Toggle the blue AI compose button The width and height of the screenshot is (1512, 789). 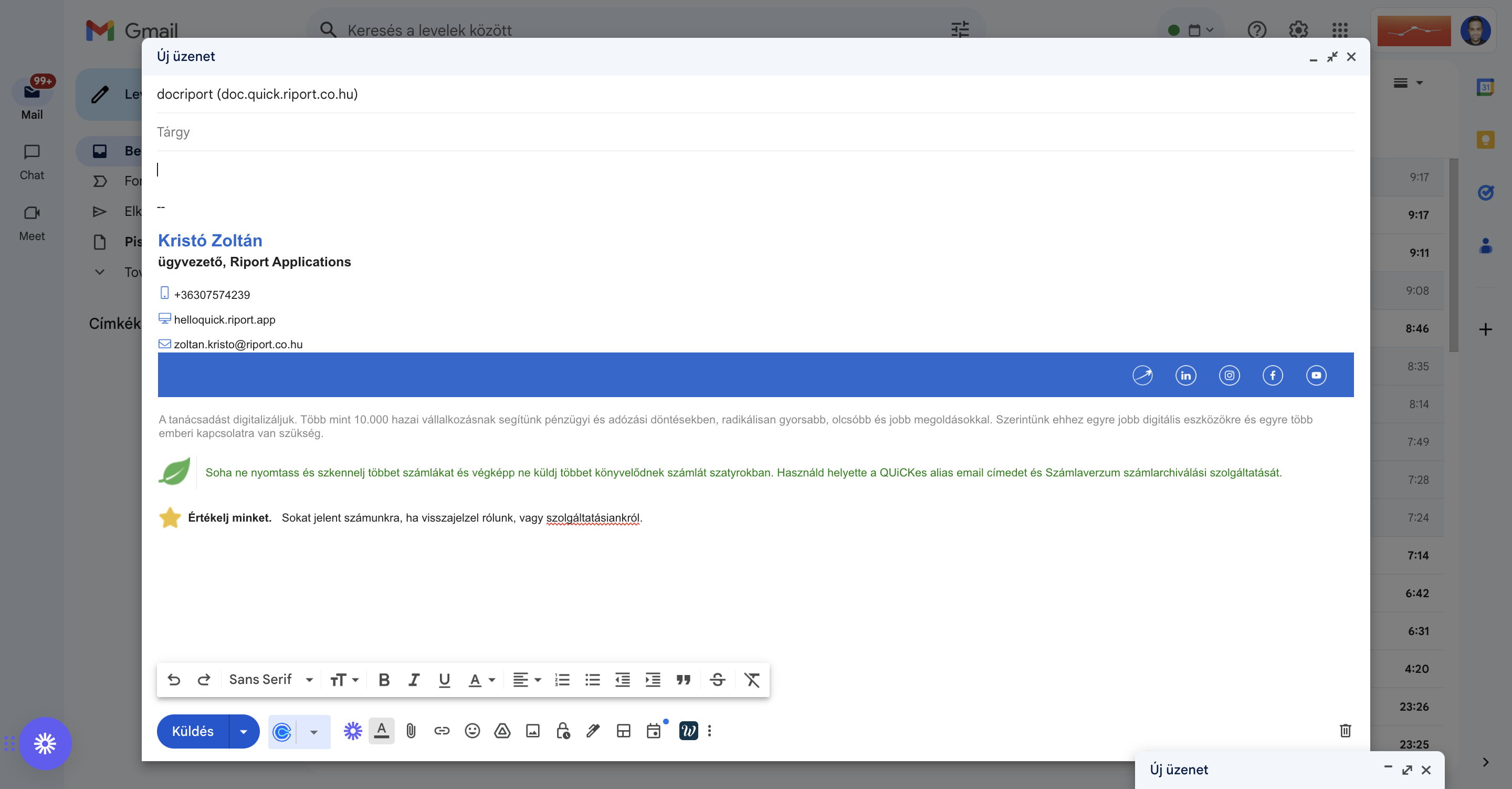pyautogui.click(x=284, y=731)
